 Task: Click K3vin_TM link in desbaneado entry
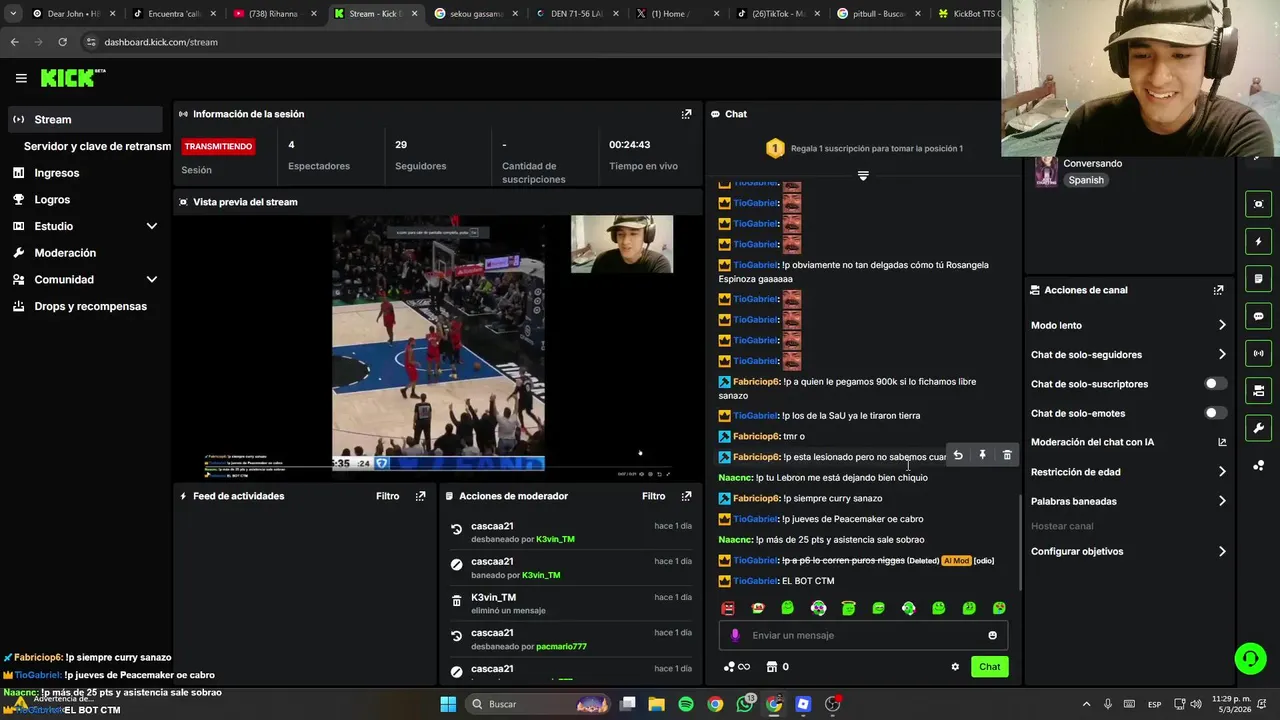coord(555,540)
